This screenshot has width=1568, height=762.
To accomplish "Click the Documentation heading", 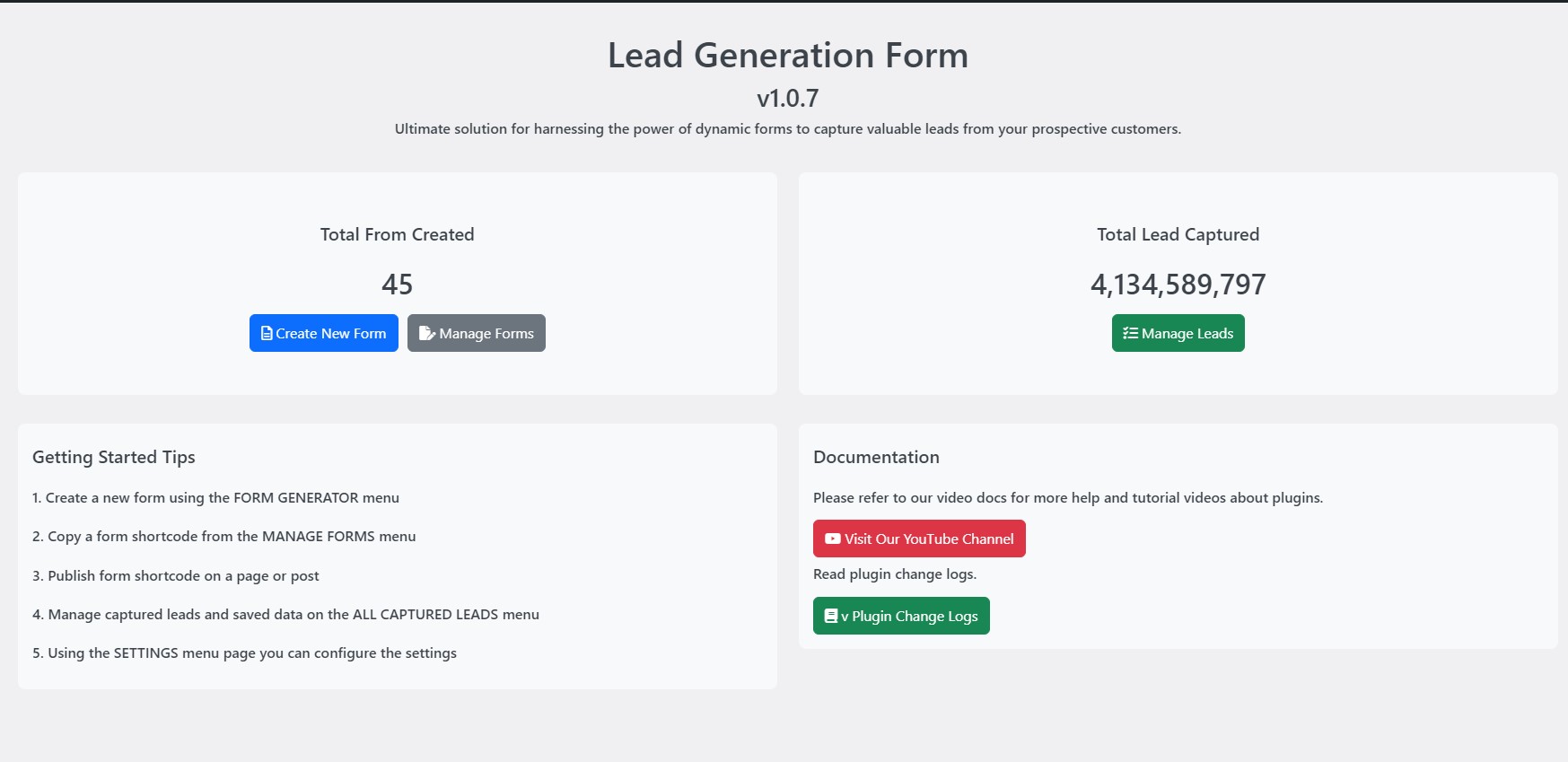I will click(876, 457).
